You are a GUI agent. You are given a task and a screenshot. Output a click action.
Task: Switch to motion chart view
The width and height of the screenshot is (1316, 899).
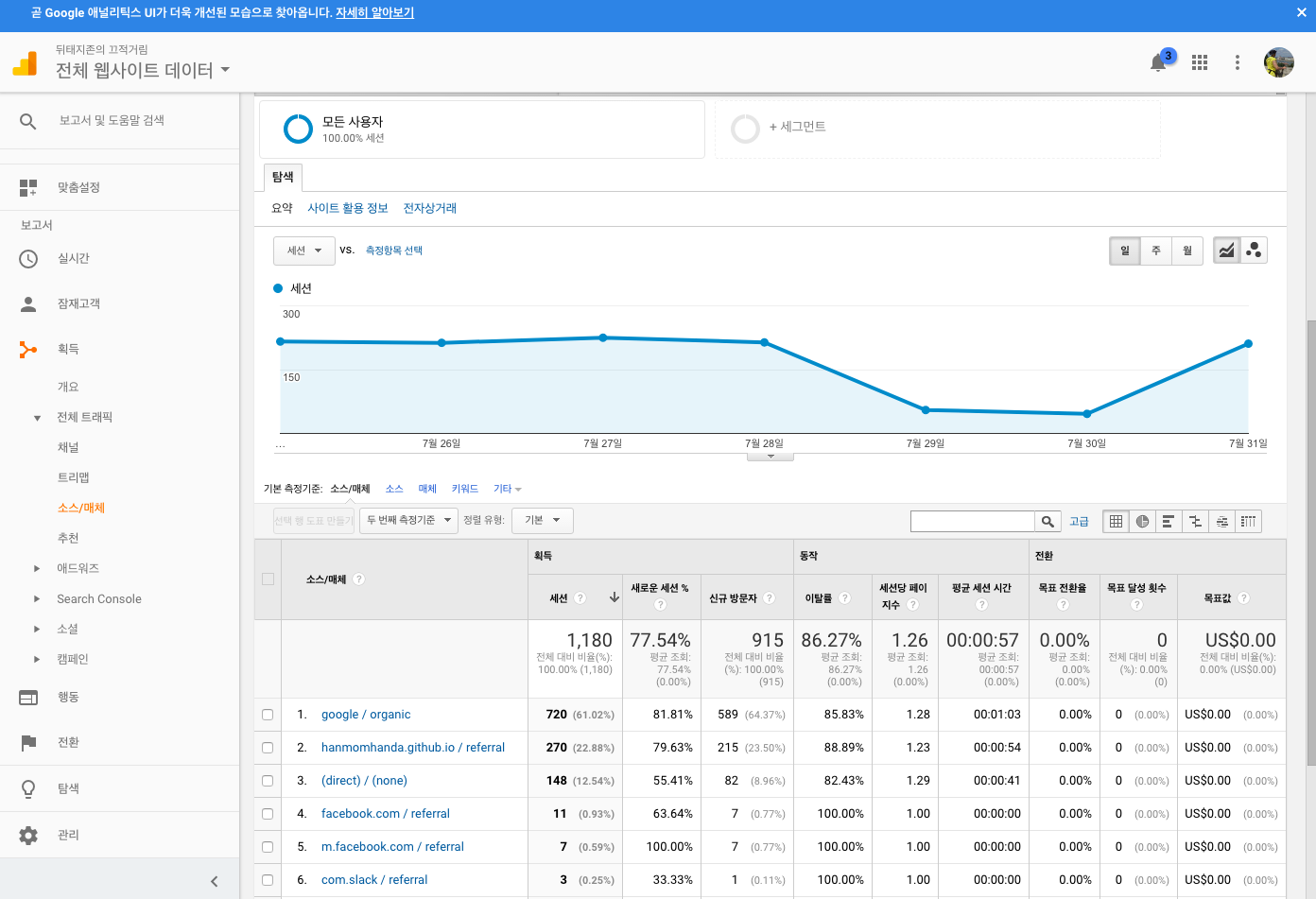1254,251
